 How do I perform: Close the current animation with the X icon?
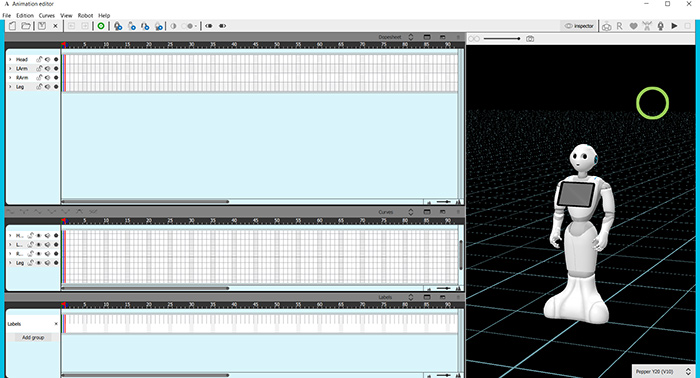55,26
